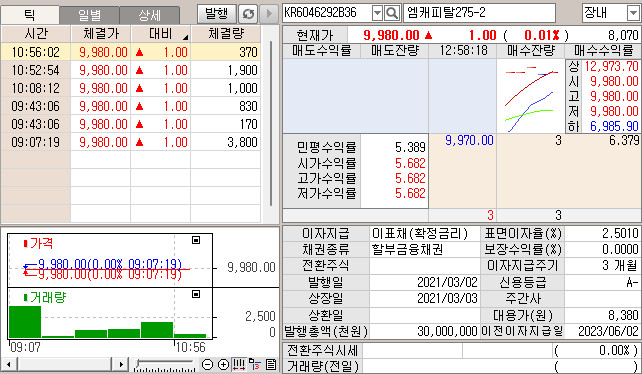Click the play arrow icon beside refresh
Screen dimensions: 642x374
tap(269, 14)
